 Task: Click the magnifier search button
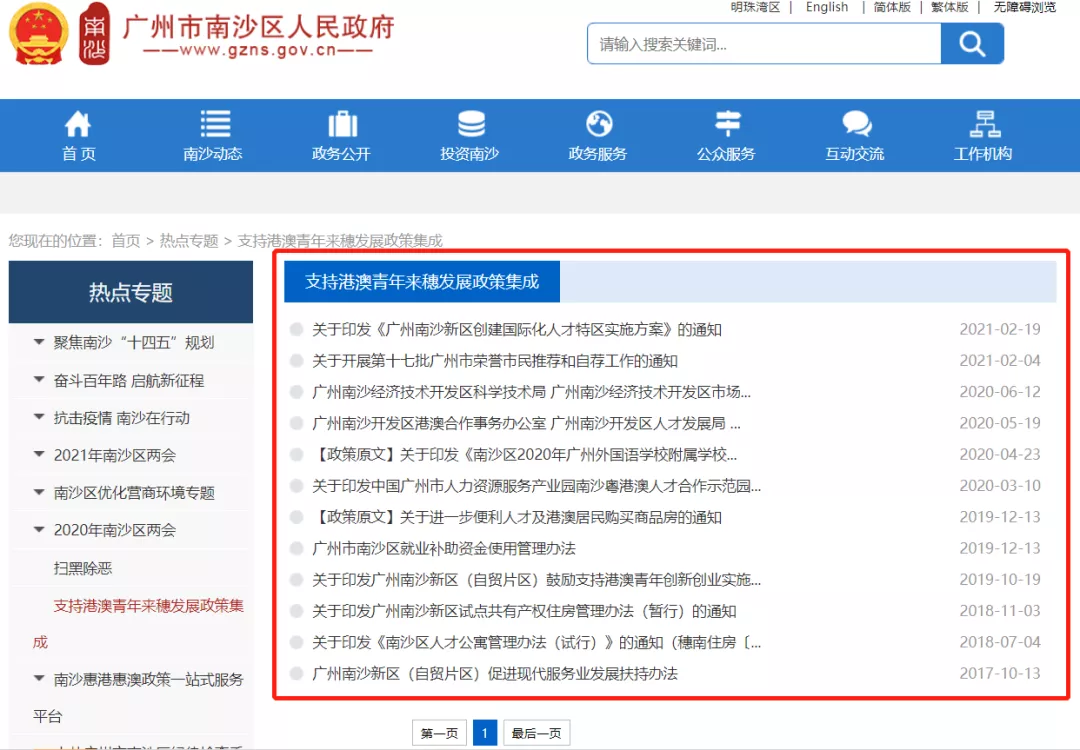coord(972,43)
